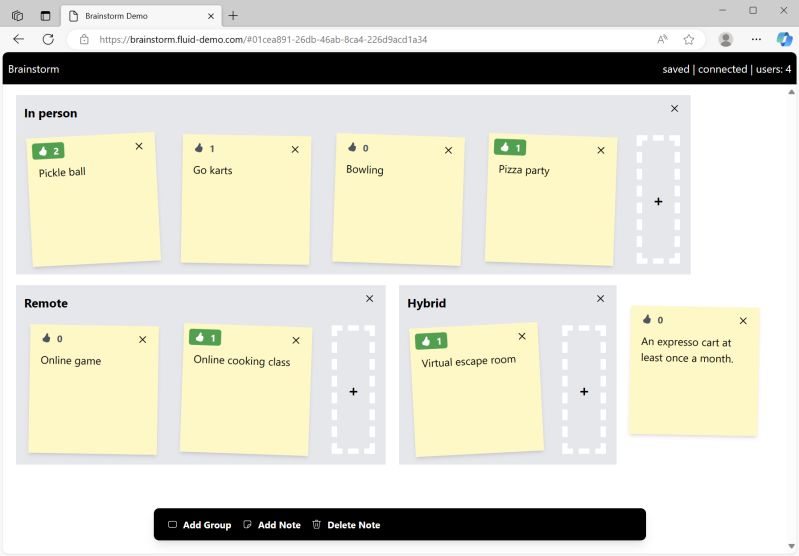Image resolution: width=799 pixels, height=556 pixels.
Task: Remove the Online cooking class note
Action: point(296,340)
